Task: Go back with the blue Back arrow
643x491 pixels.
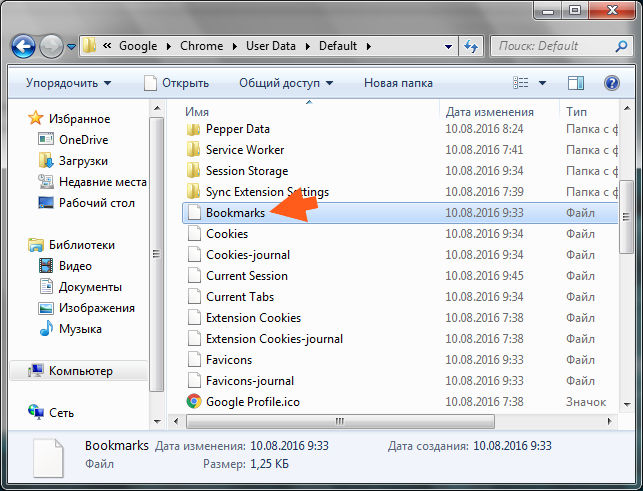Action: [23, 46]
